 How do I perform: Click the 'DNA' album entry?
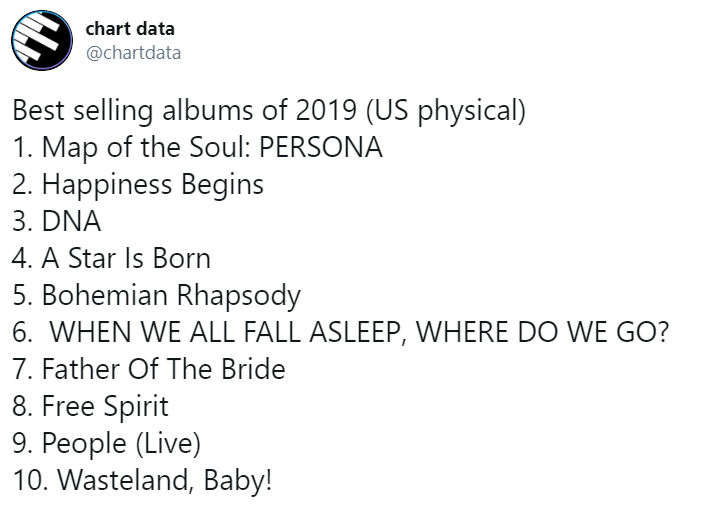(57, 221)
